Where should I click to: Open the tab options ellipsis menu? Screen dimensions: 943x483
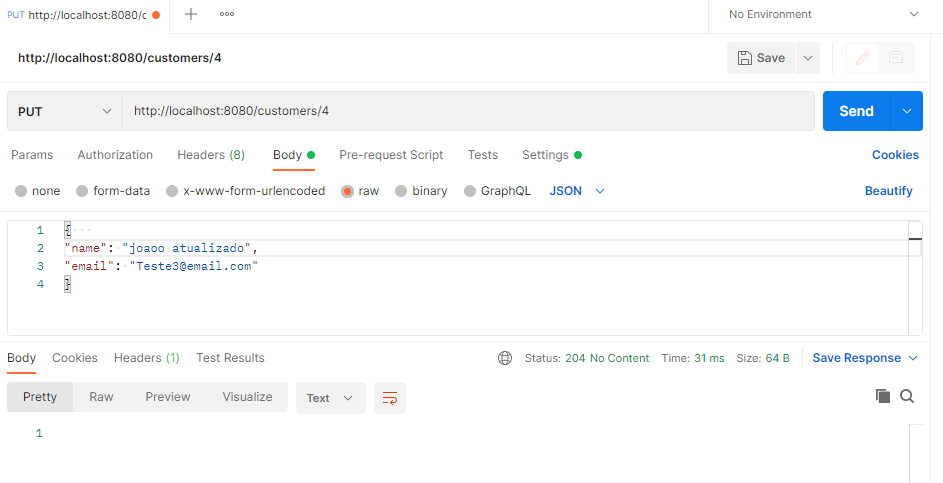[x=227, y=14]
